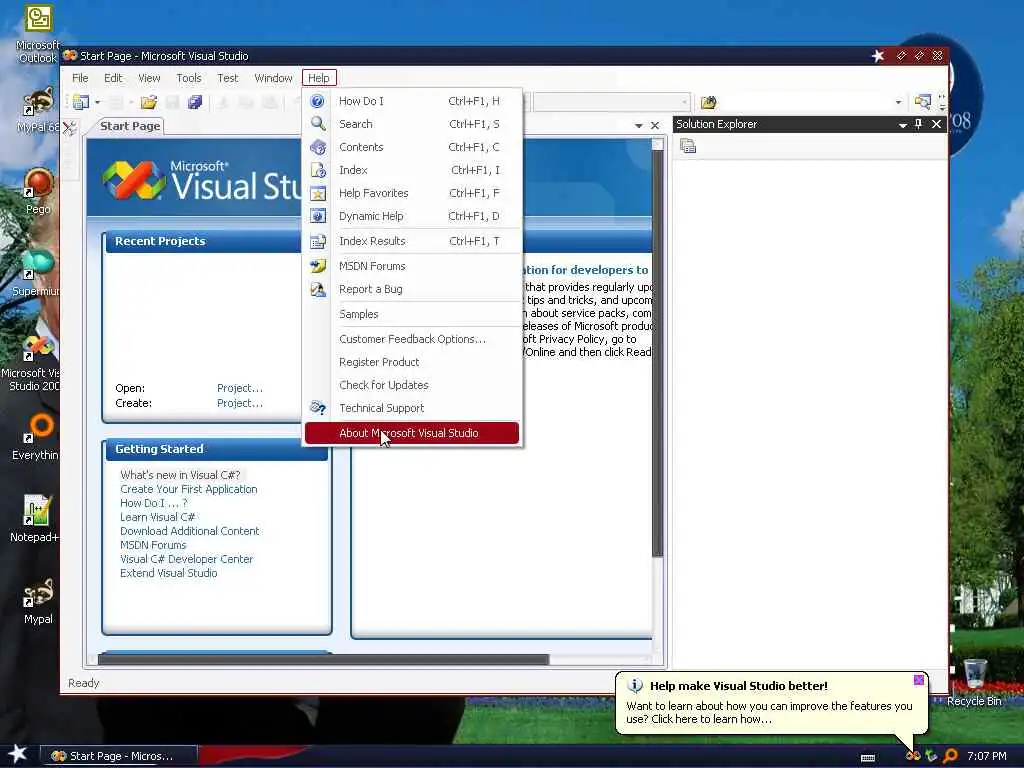The image size is (1024, 768).
Task: Click the Visual Studio tray icon
Action: pyautogui.click(x=913, y=756)
